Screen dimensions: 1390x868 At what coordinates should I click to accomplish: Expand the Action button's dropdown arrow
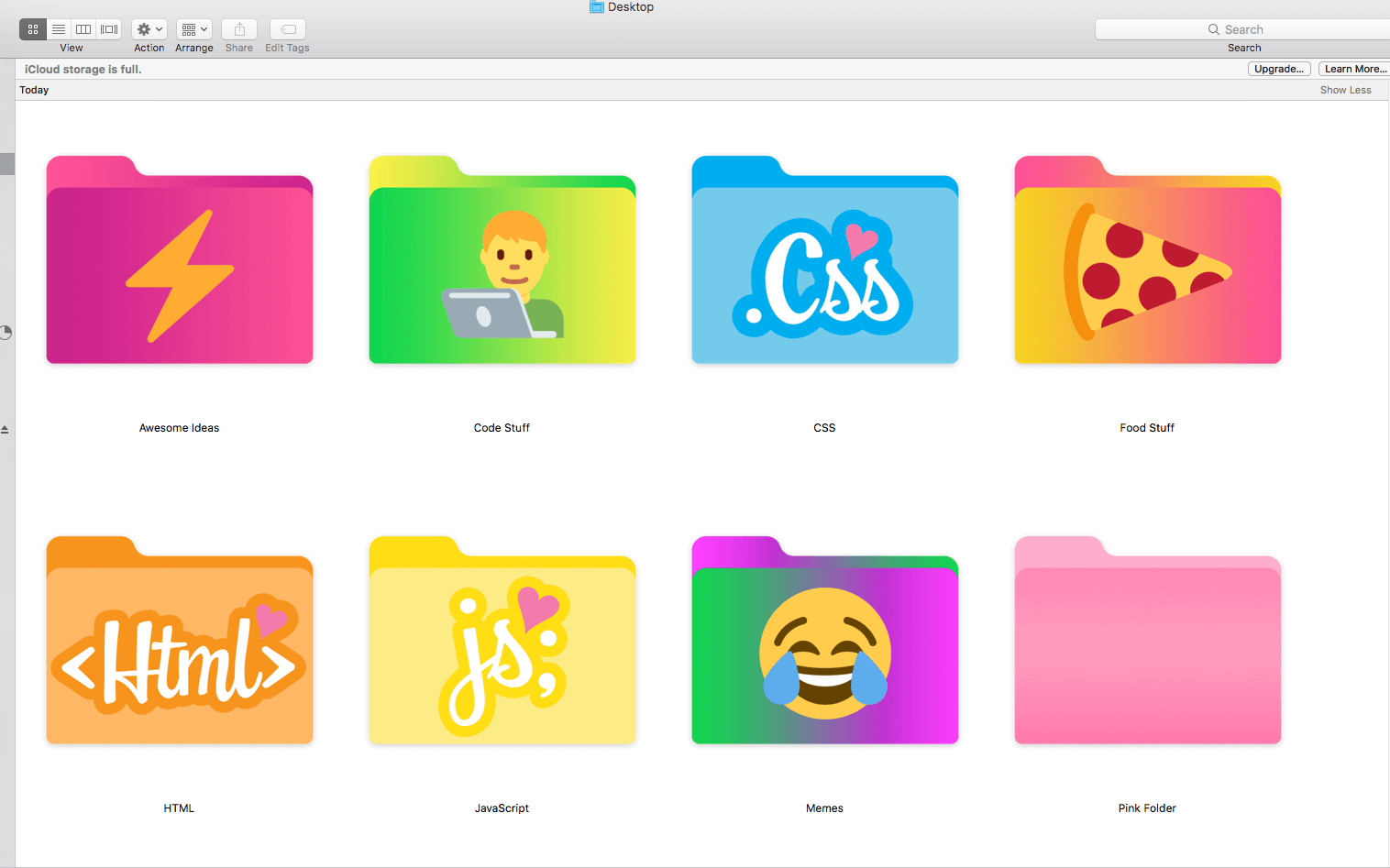tap(158, 28)
